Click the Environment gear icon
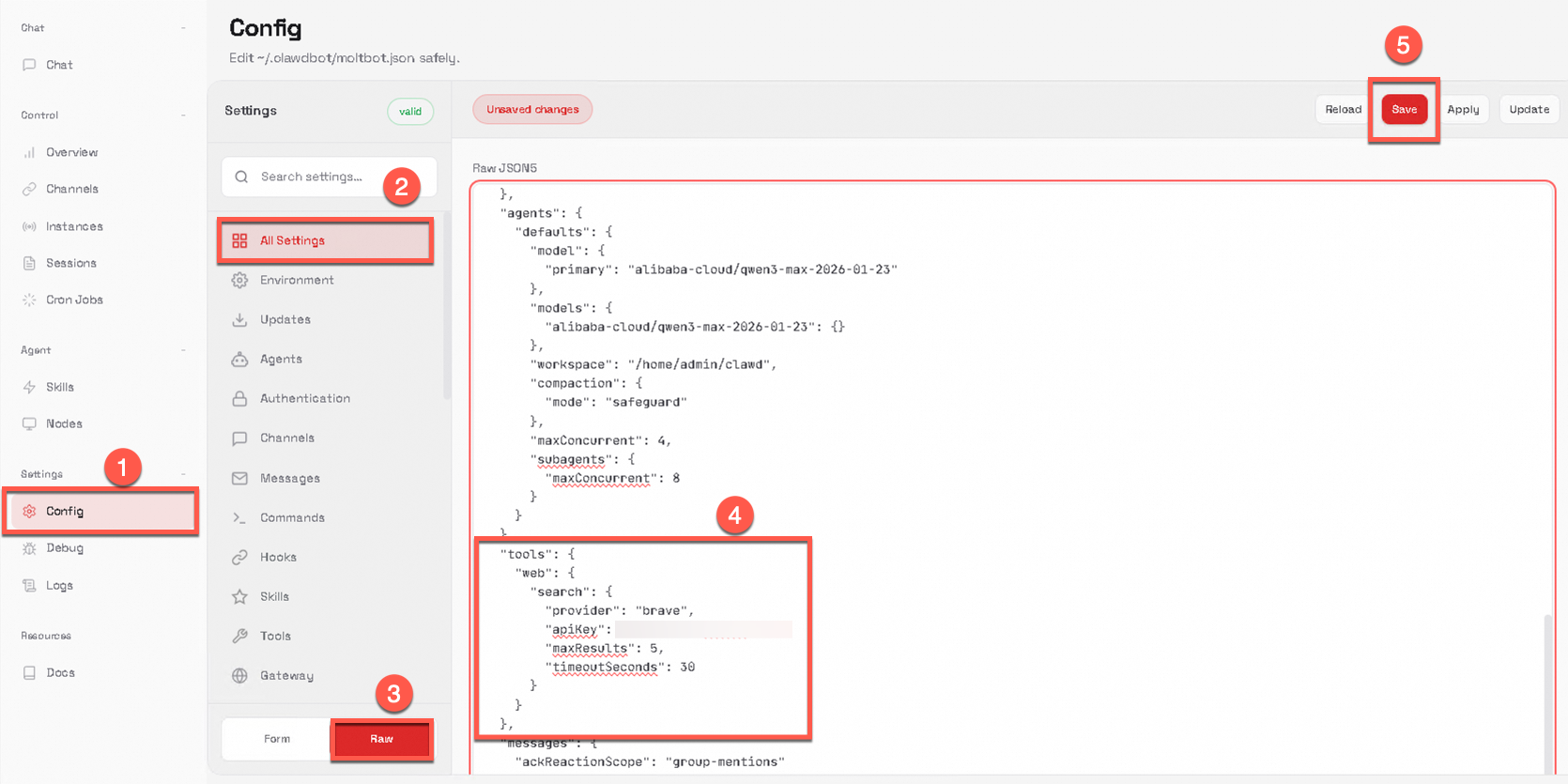The image size is (1568, 784). click(x=239, y=280)
